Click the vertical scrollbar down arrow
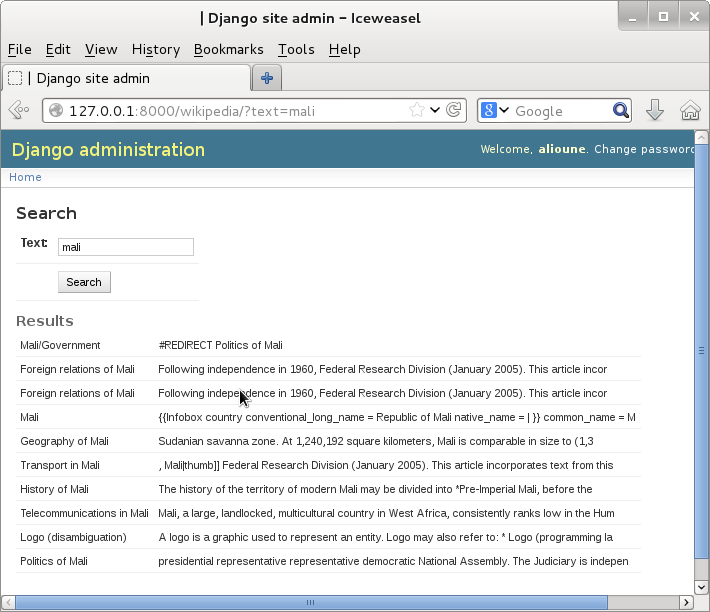The height and width of the screenshot is (612, 710). click(701, 588)
